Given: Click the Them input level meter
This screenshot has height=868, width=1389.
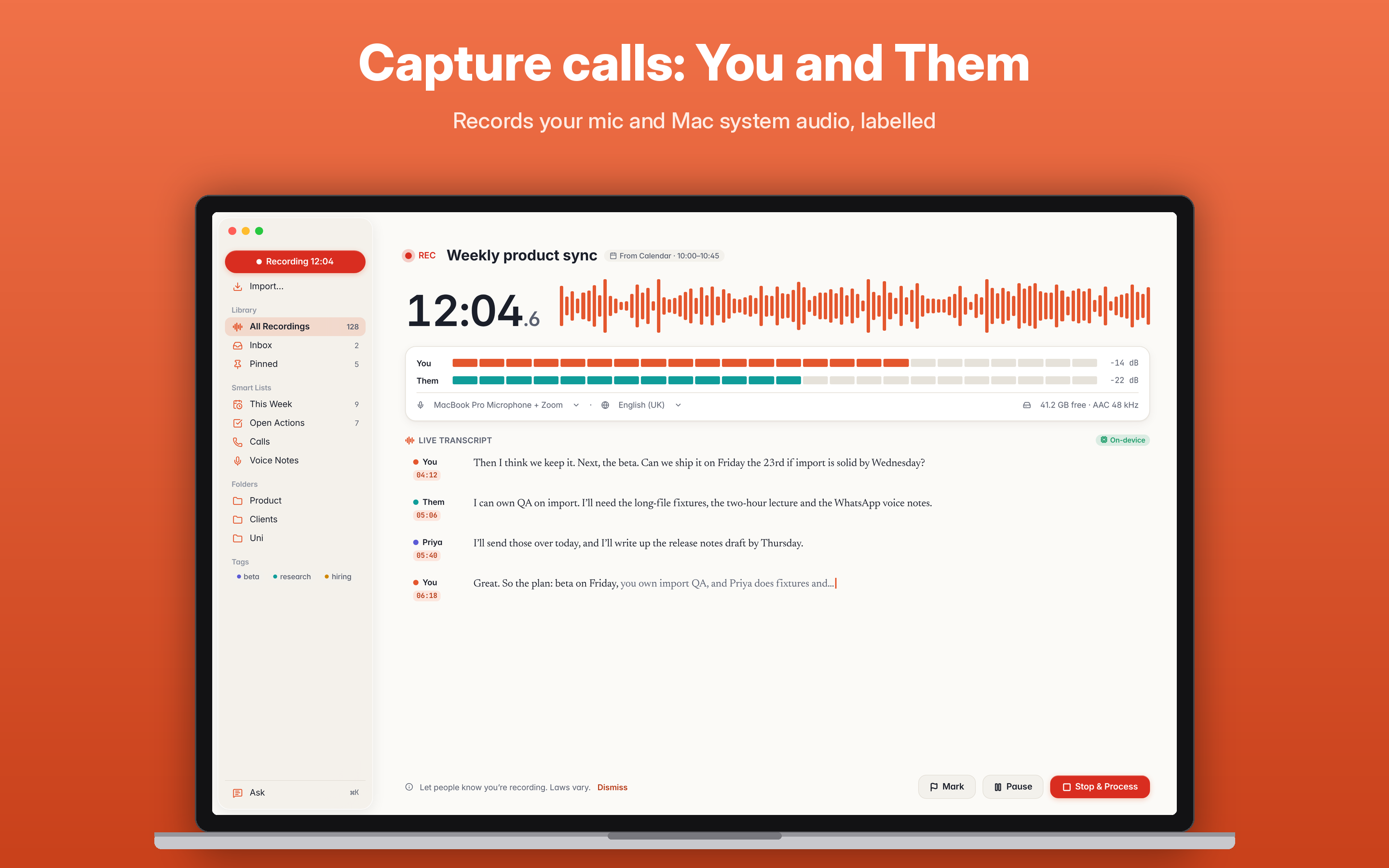Looking at the screenshot, I should coord(775,380).
